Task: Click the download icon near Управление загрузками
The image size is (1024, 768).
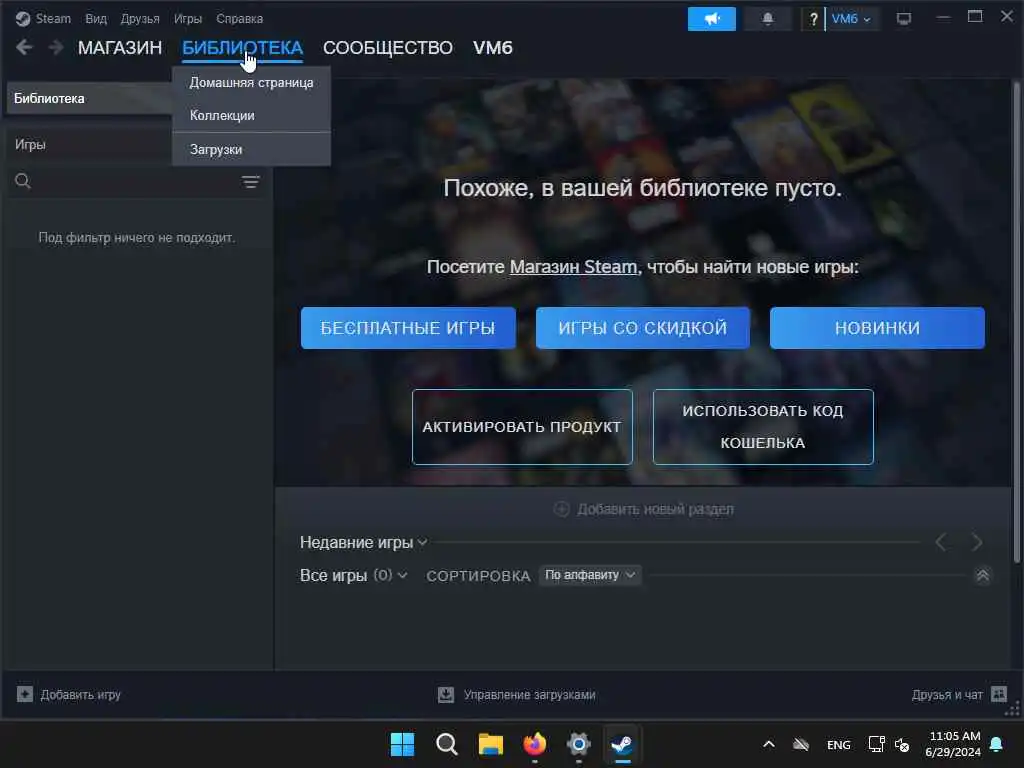Action: pos(446,694)
